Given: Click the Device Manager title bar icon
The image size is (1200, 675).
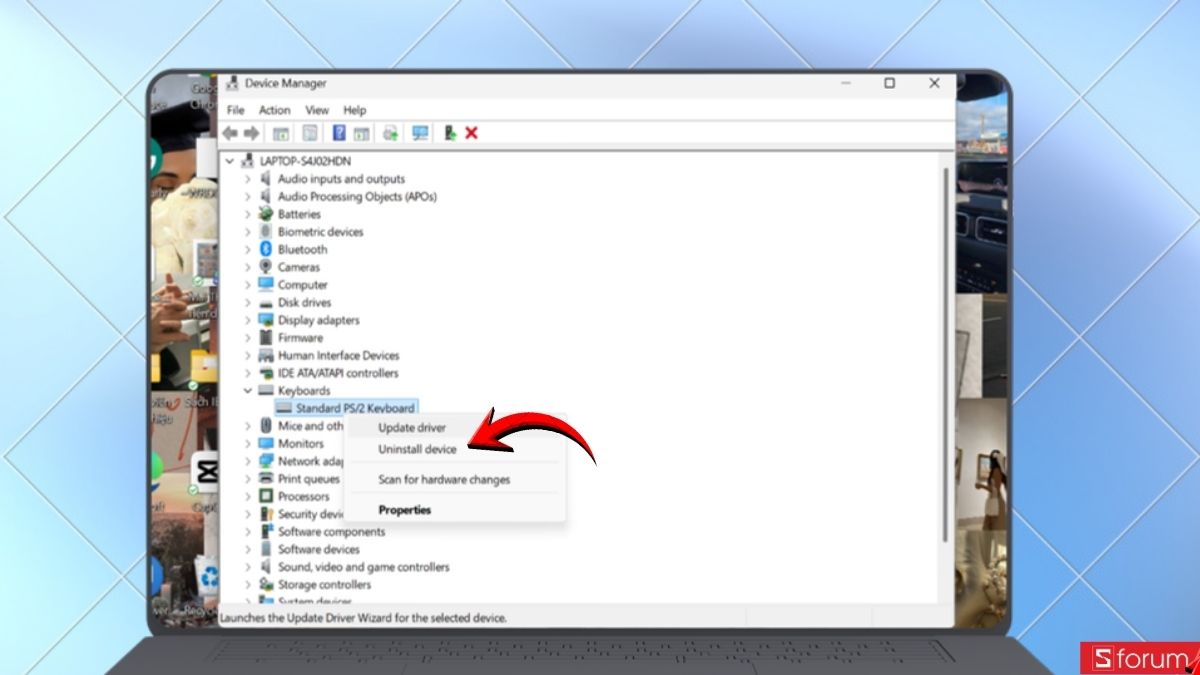Looking at the screenshot, I should [232, 83].
